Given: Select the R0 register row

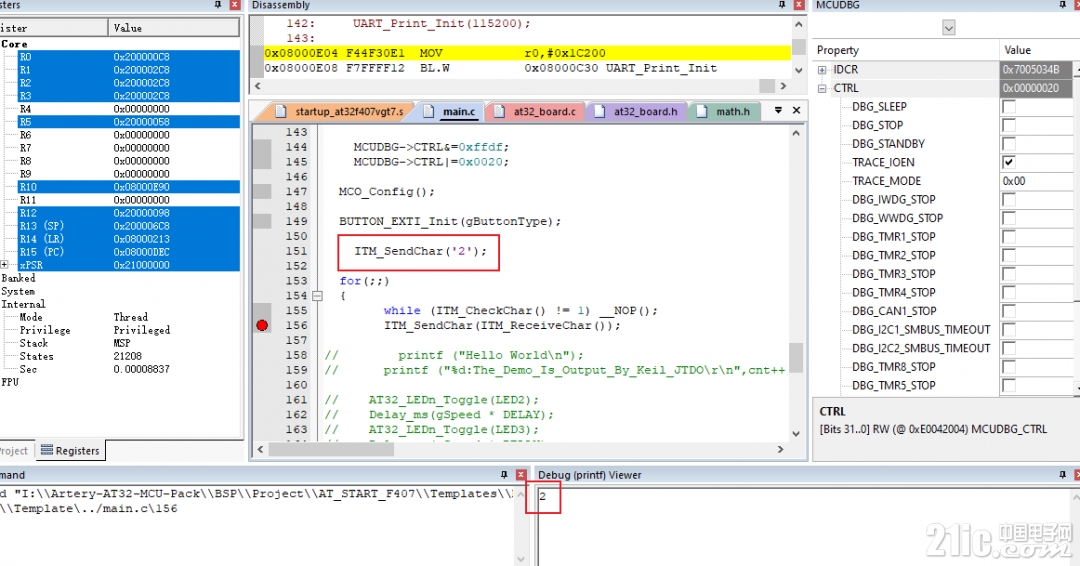Looking at the screenshot, I should [x=120, y=56].
